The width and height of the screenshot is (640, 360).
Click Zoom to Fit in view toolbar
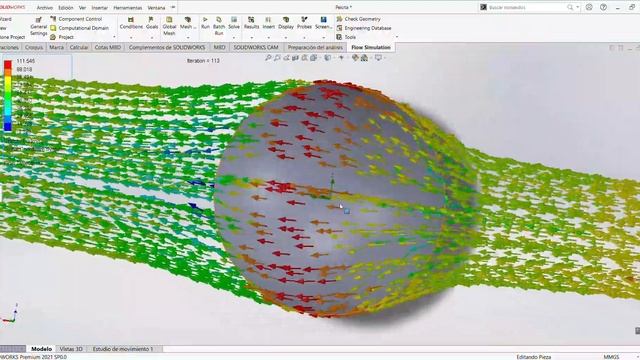pos(268,58)
